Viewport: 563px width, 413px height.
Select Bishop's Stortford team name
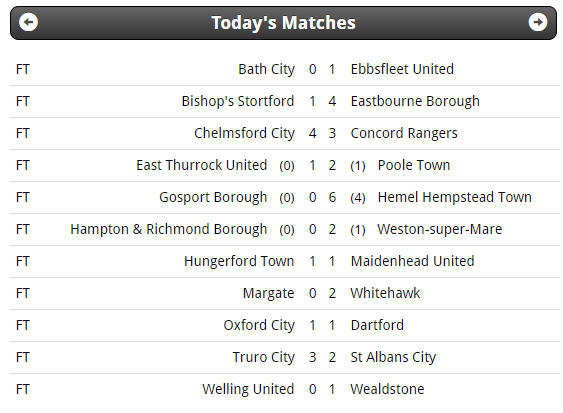[238, 101]
